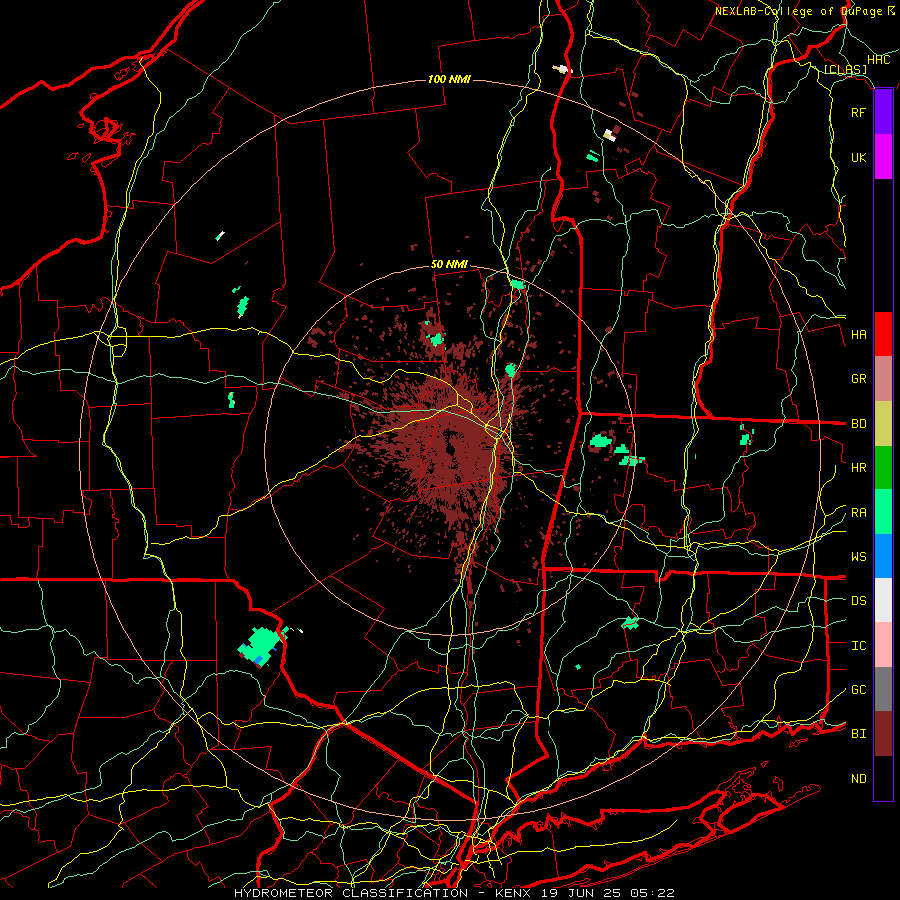This screenshot has width=900, height=900.
Task: Click the blue WS legend color swatch
Action: [883, 556]
